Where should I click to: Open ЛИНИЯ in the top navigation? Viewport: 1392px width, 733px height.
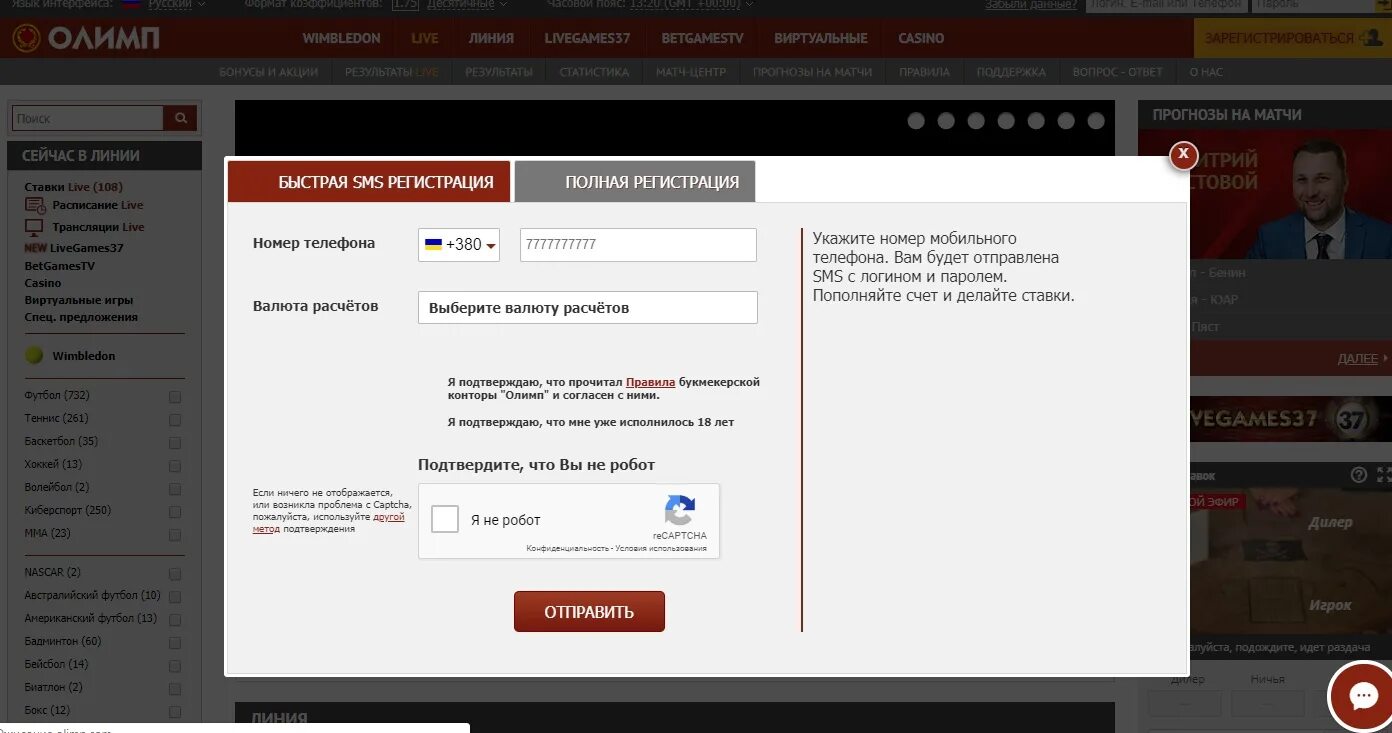point(491,38)
